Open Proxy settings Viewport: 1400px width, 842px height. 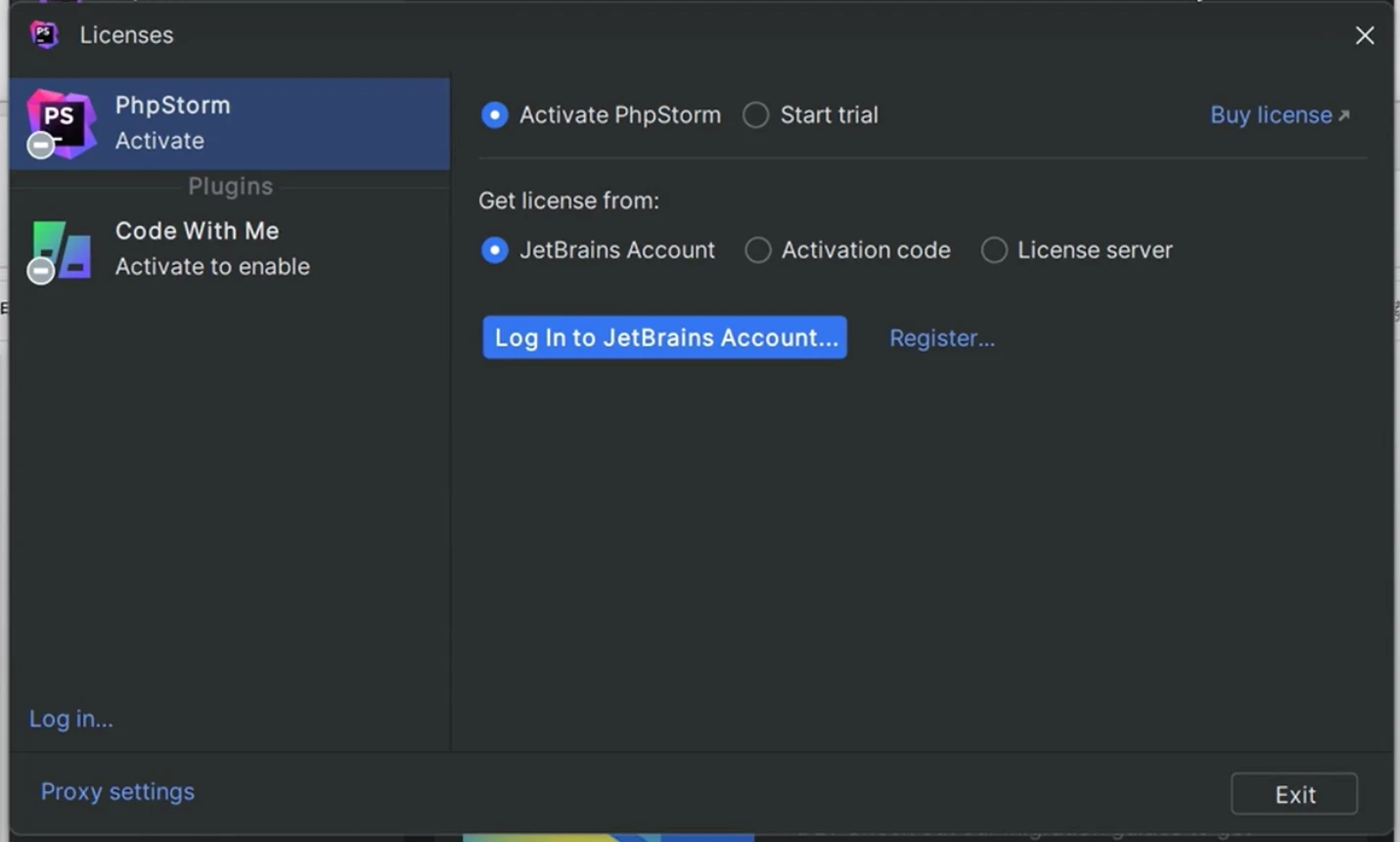(117, 791)
